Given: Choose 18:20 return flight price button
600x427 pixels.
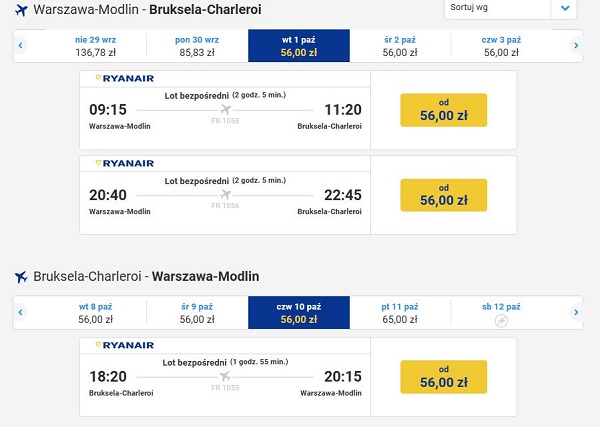Looking at the screenshot, I should point(443,376).
